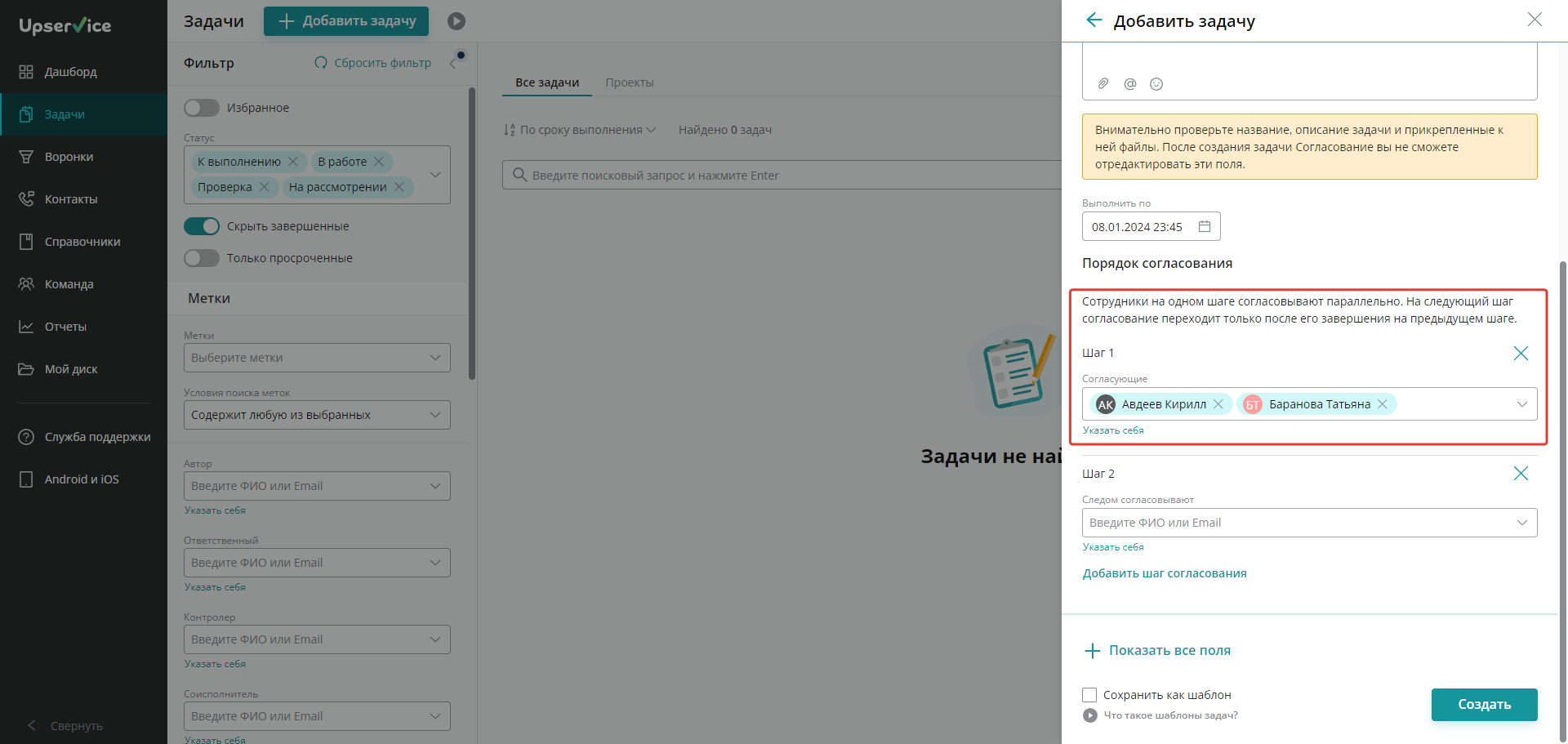Remove В работе status tag
The height and width of the screenshot is (744, 1568).
pyautogui.click(x=379, y=162)
